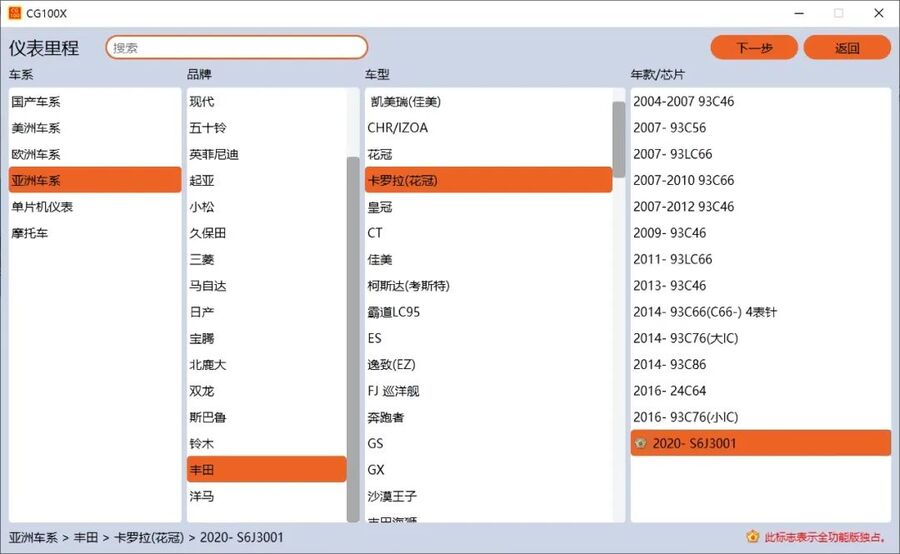Choose brand 马自达
Viewport: 900px width, 554px height.
[x=266, y=286]
